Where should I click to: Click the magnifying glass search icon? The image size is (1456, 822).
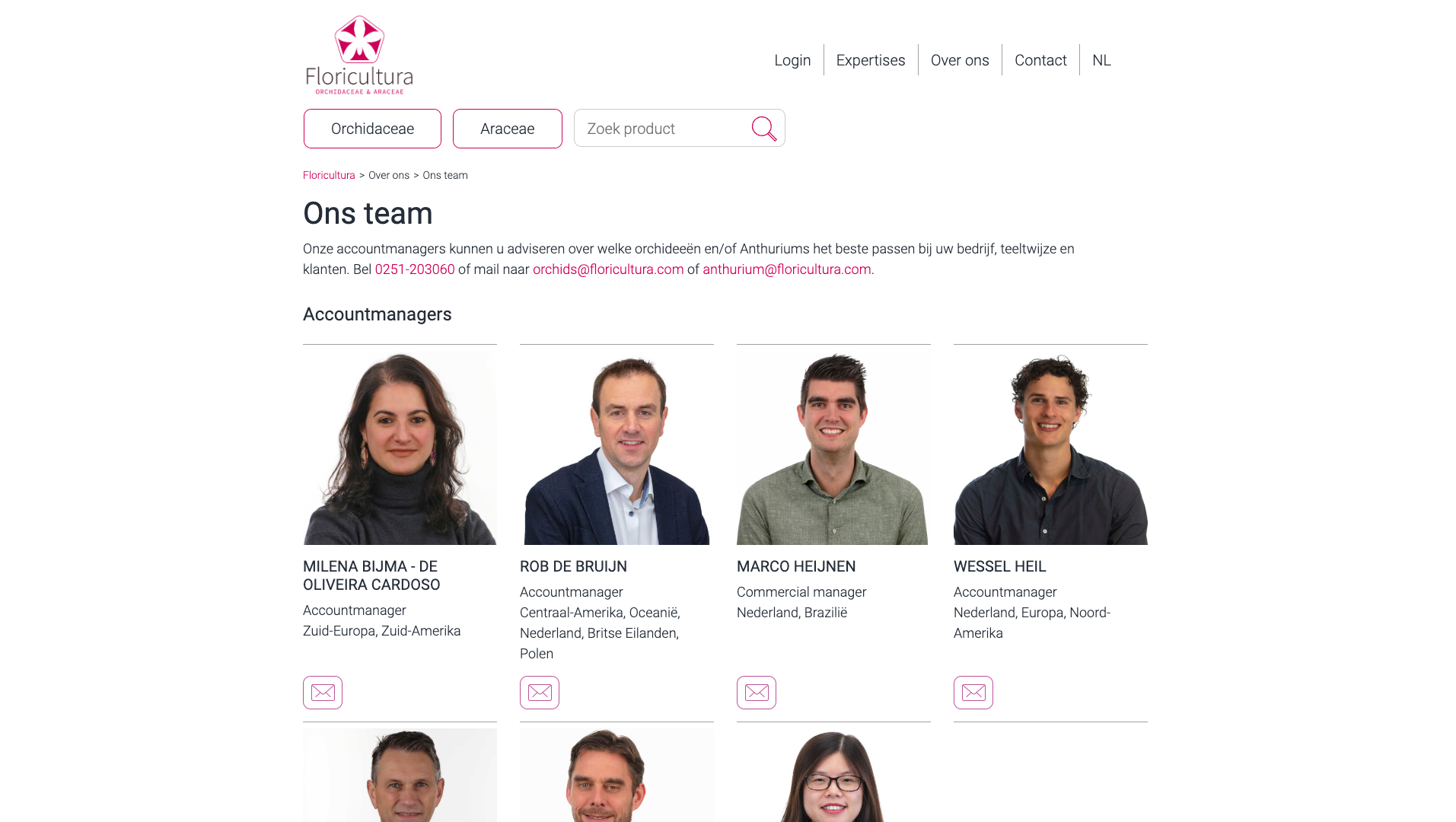[764, 129]
